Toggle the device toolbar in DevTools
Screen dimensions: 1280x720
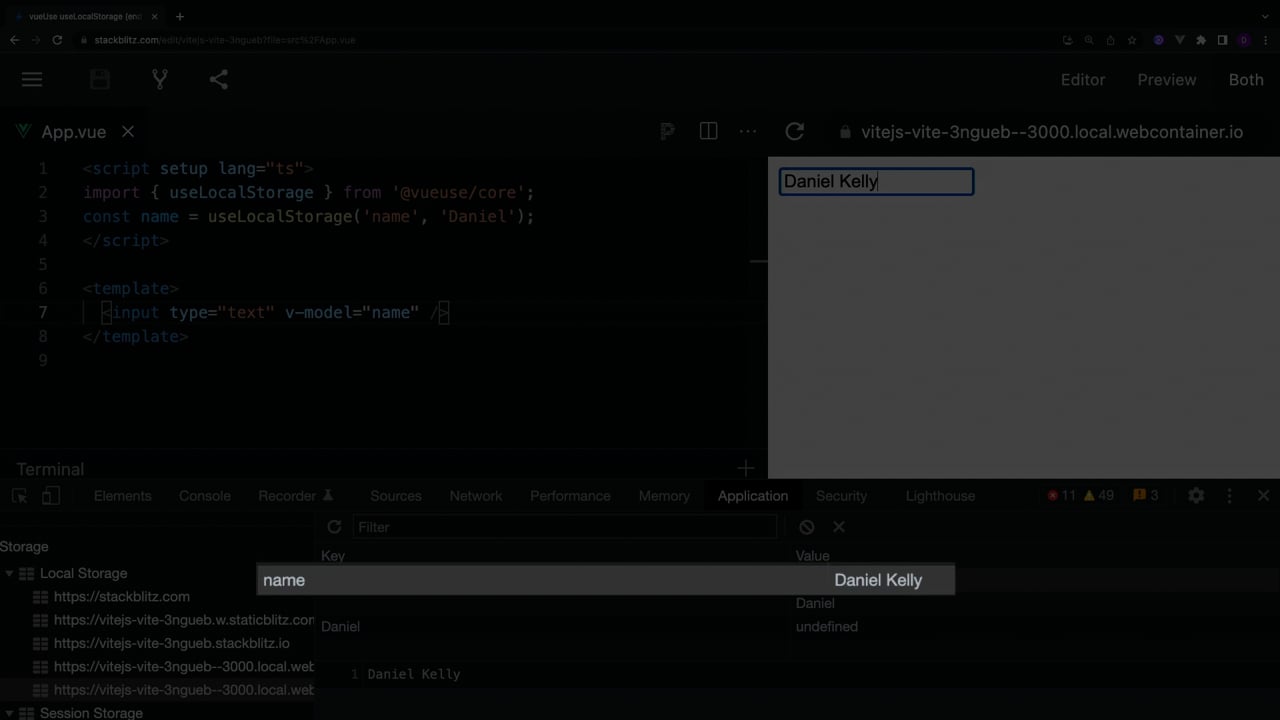coord(51,496)
